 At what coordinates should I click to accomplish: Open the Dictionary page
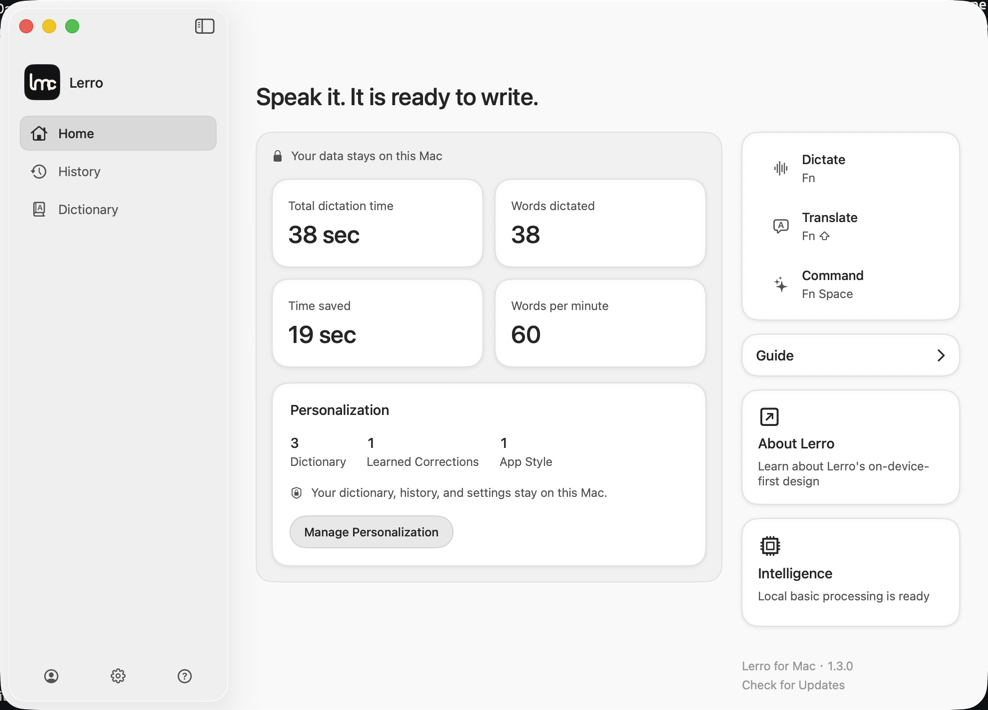pos(118,209)
